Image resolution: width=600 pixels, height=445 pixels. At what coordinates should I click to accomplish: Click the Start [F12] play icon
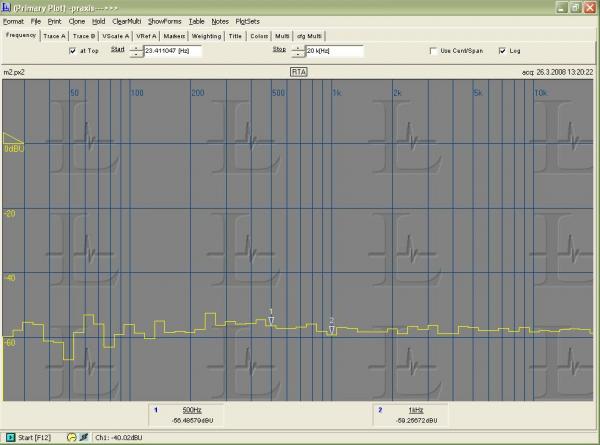tap(10, 437)
